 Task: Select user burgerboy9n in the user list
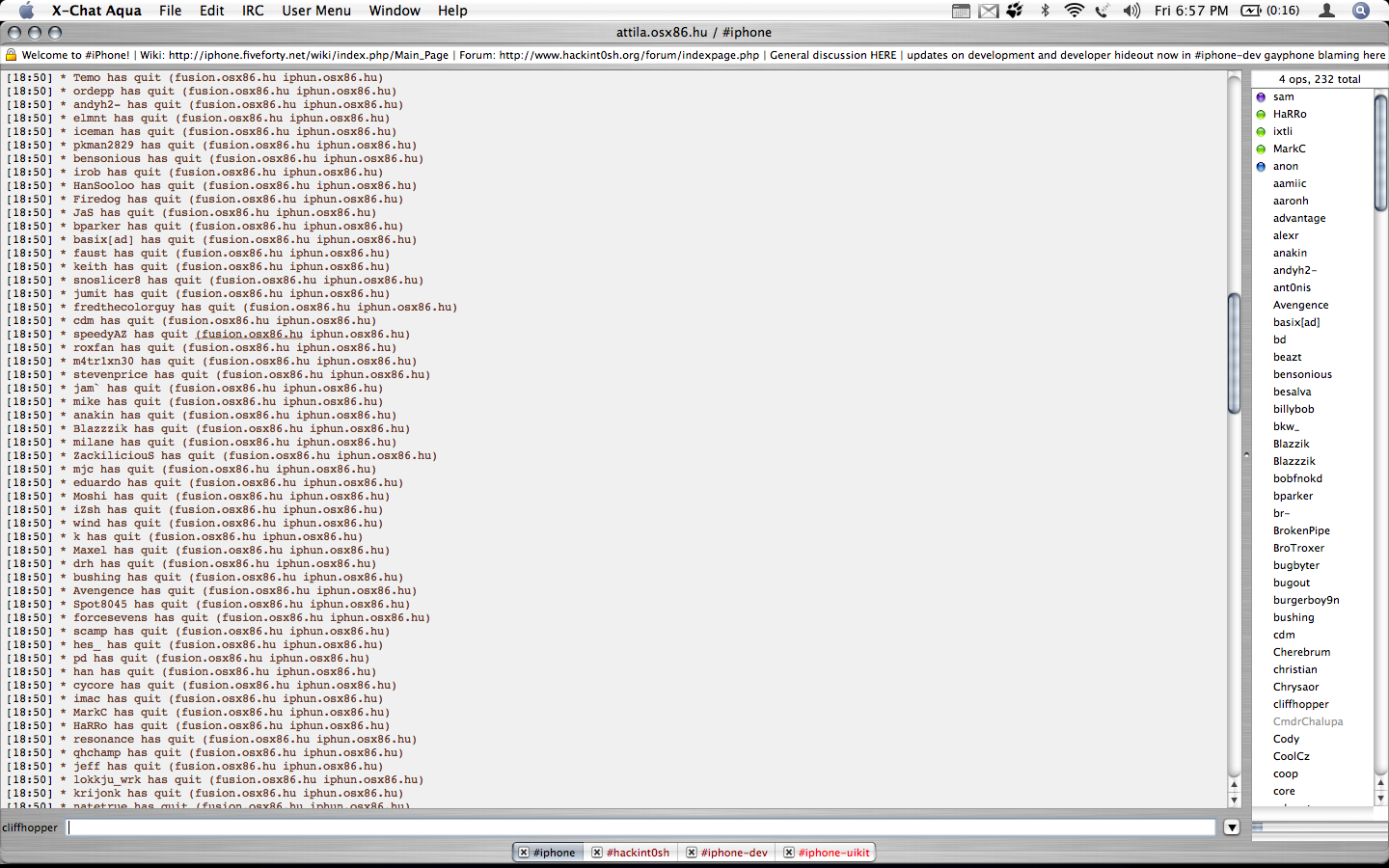pyautogui.click(x=1306, y=601)
